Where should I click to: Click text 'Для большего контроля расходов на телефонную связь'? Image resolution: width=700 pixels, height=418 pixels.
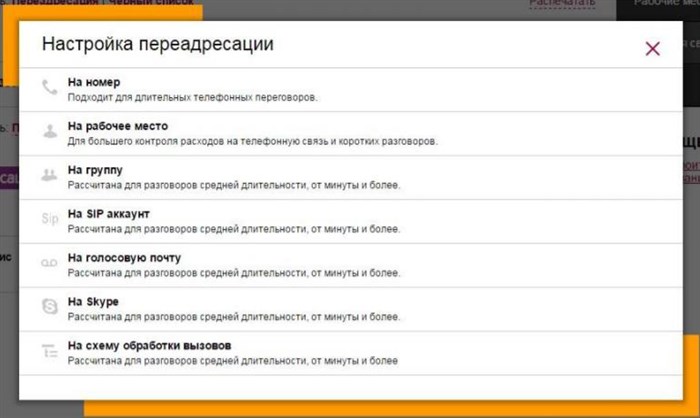197,141
